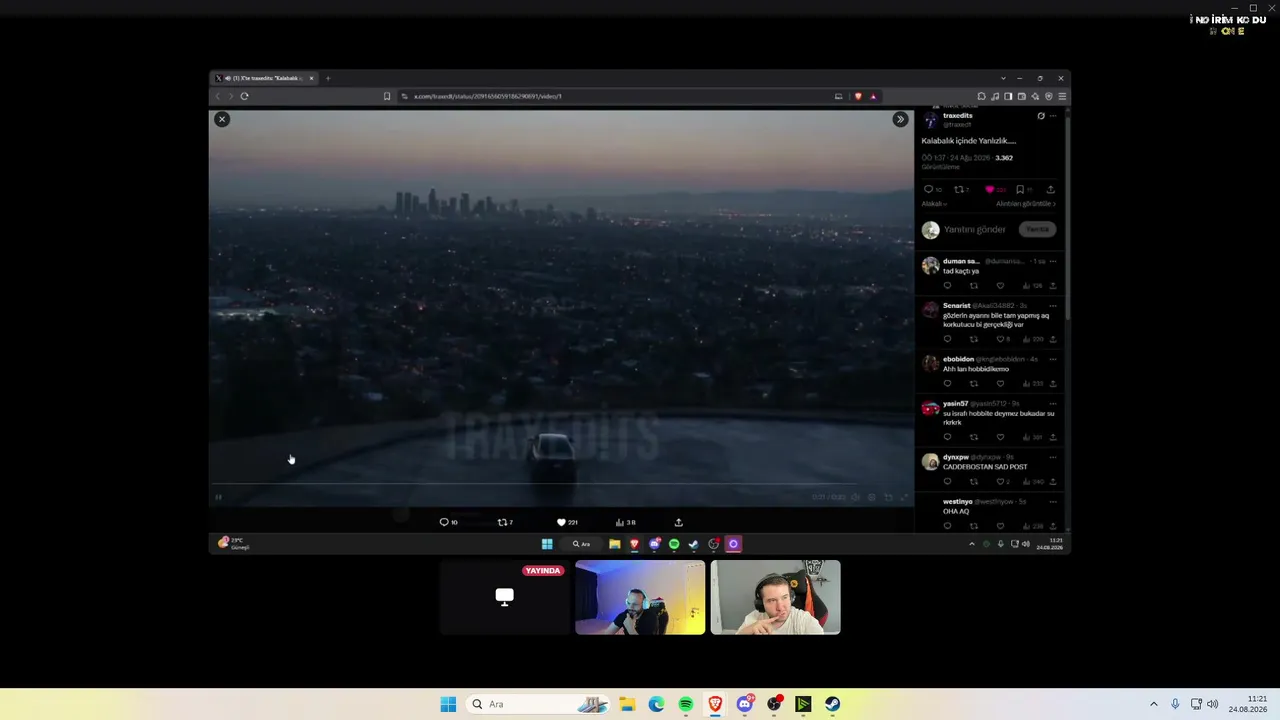Like the reply by duman sa...
Image resolution: width=1280 pixels, height=720 pixels.
tap(1000, 286)
